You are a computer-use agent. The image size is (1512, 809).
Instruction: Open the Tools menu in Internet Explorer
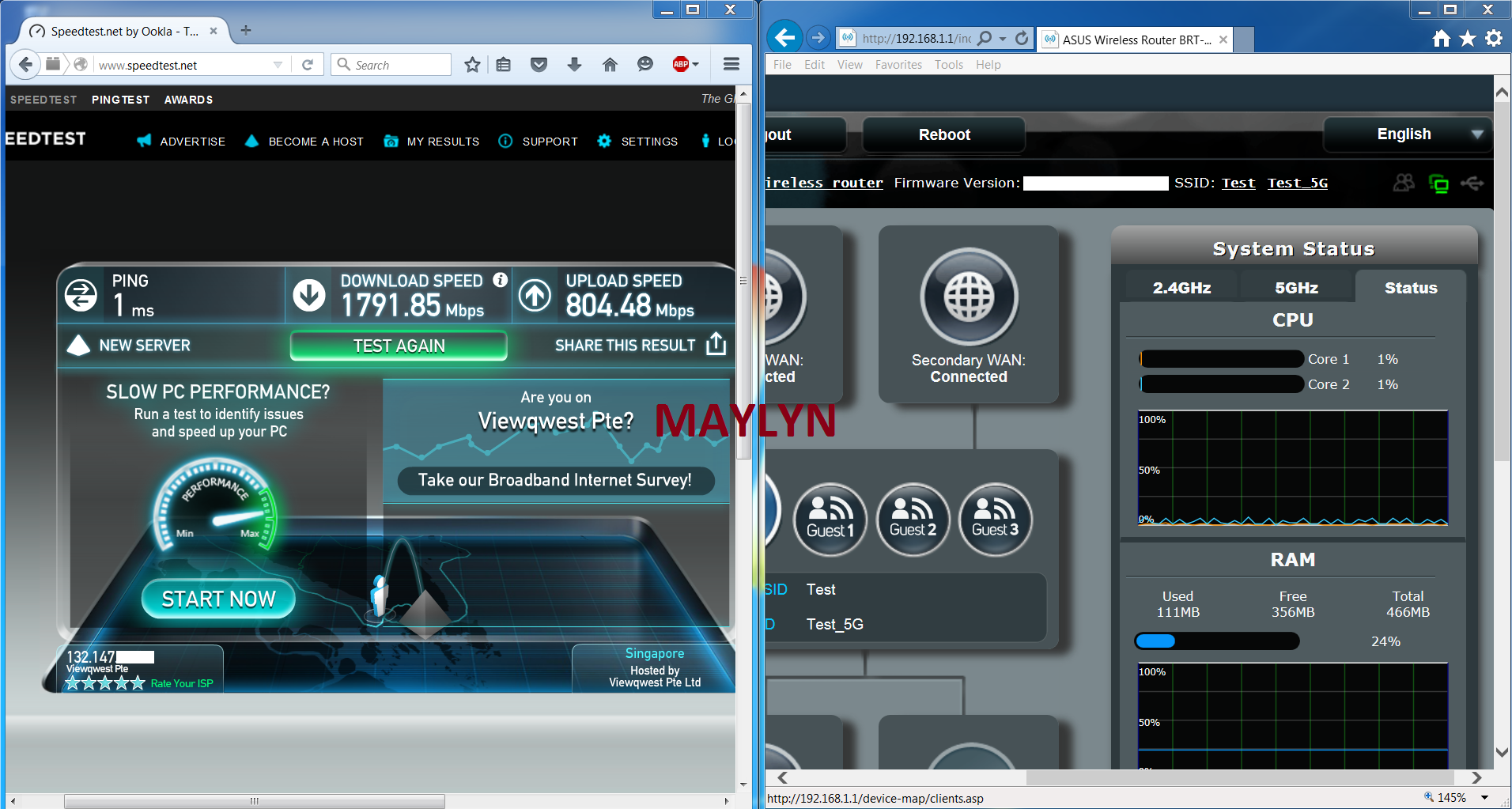tap(948, 65)
